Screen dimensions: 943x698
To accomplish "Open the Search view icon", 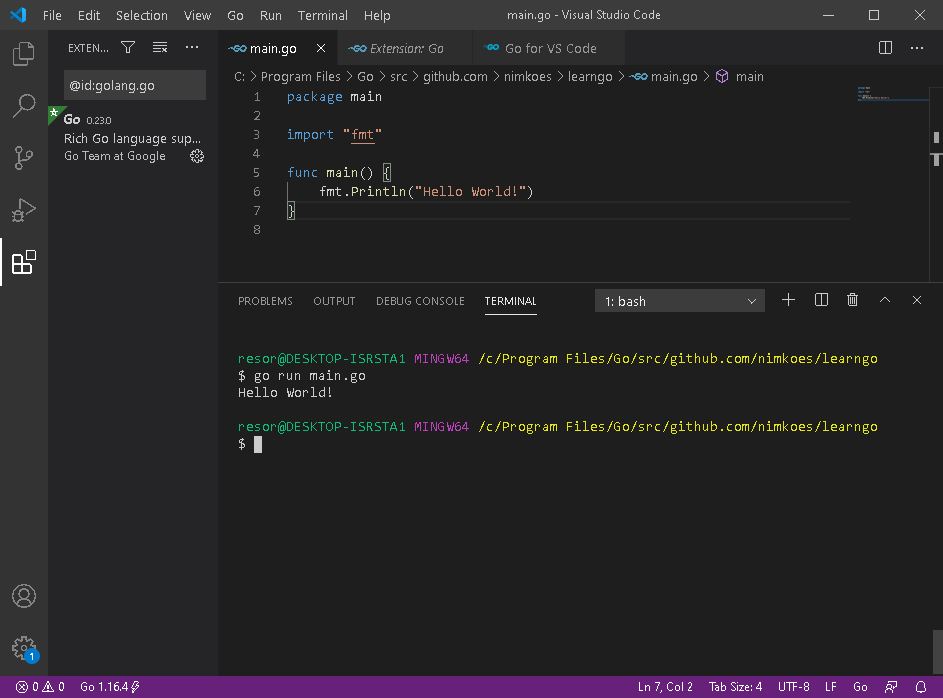I will point(23,106).
